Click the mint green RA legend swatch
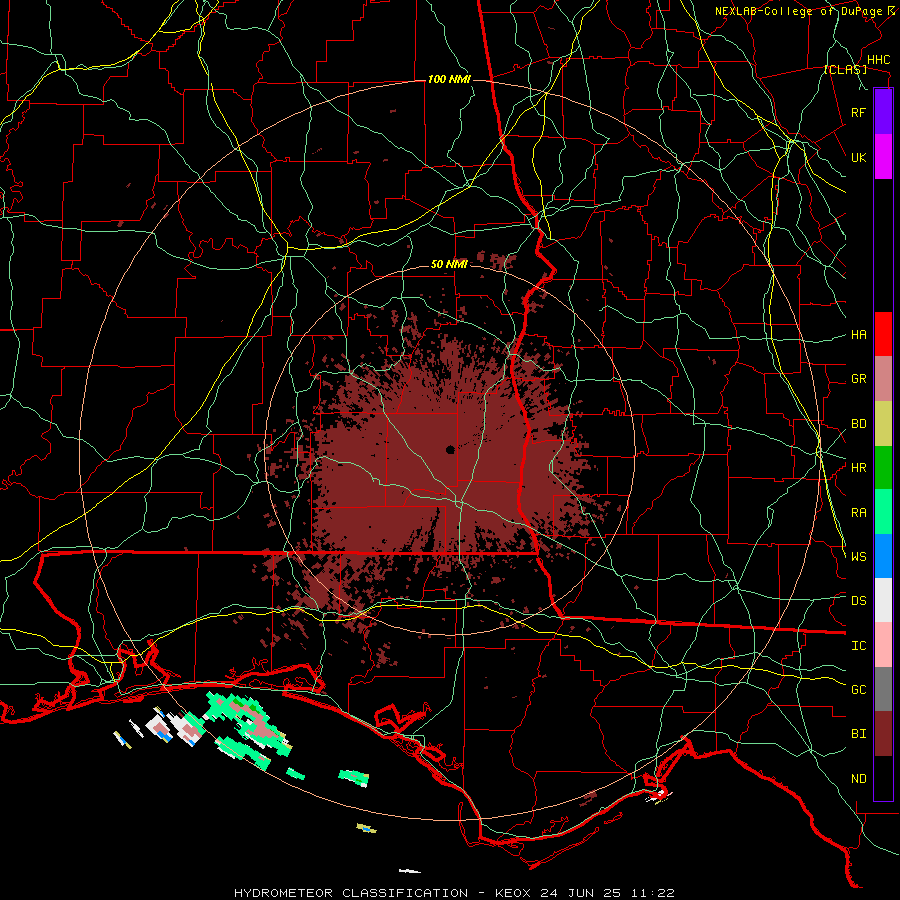 click(883, 512)
